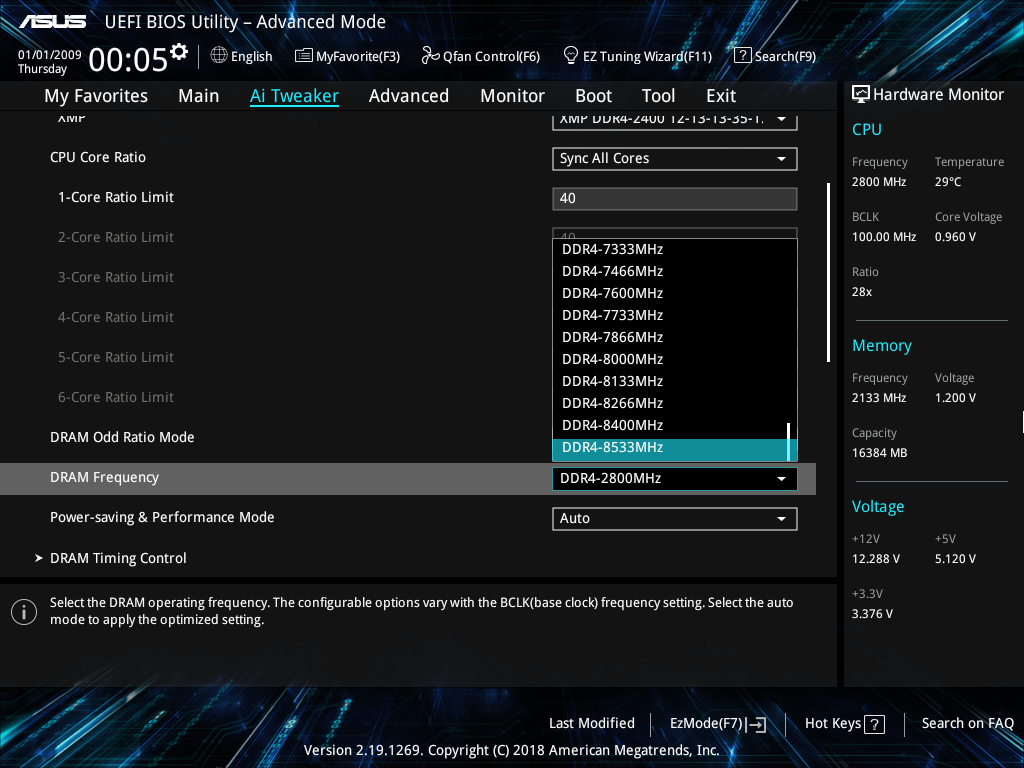Image resolution: width=1024 pixels, height=768 pixels.
Task: Click the 1-Core Ratio Limit label
Action: (x=116, y=197)
